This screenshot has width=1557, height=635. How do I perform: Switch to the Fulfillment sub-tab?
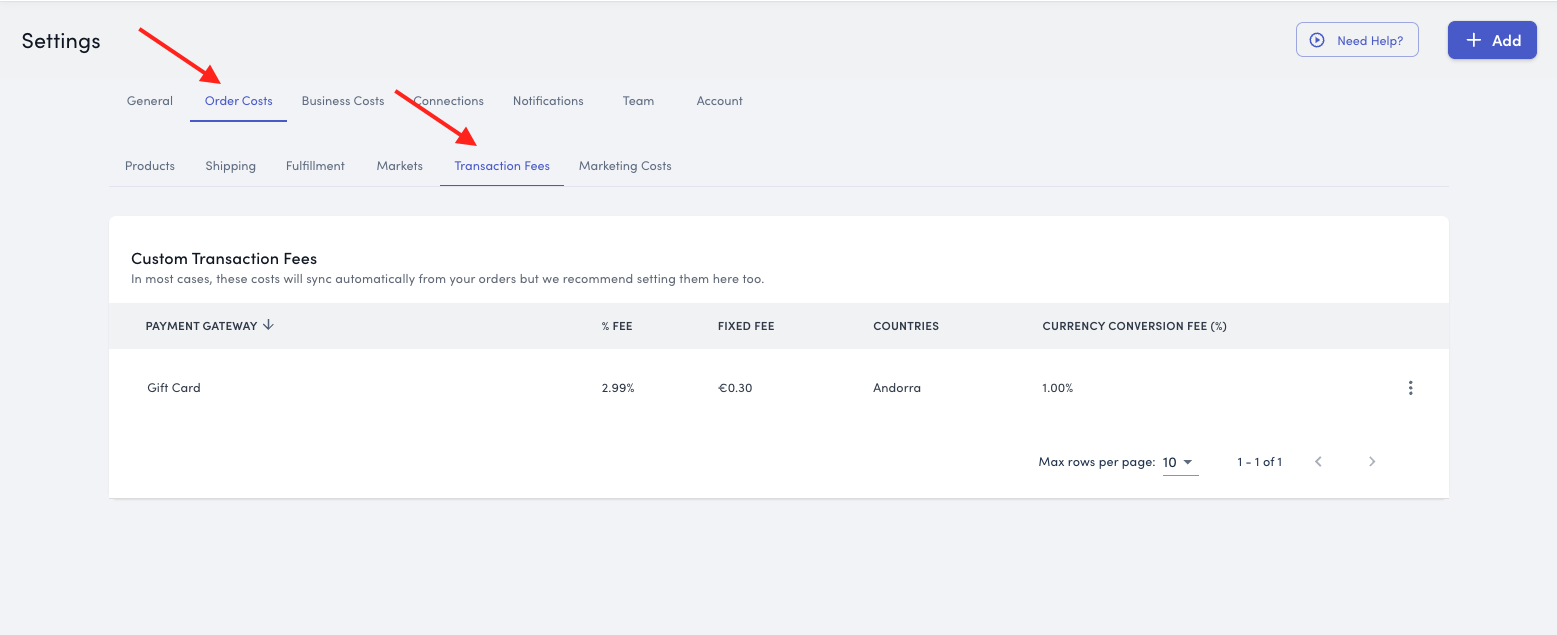(x=315, y=166)
